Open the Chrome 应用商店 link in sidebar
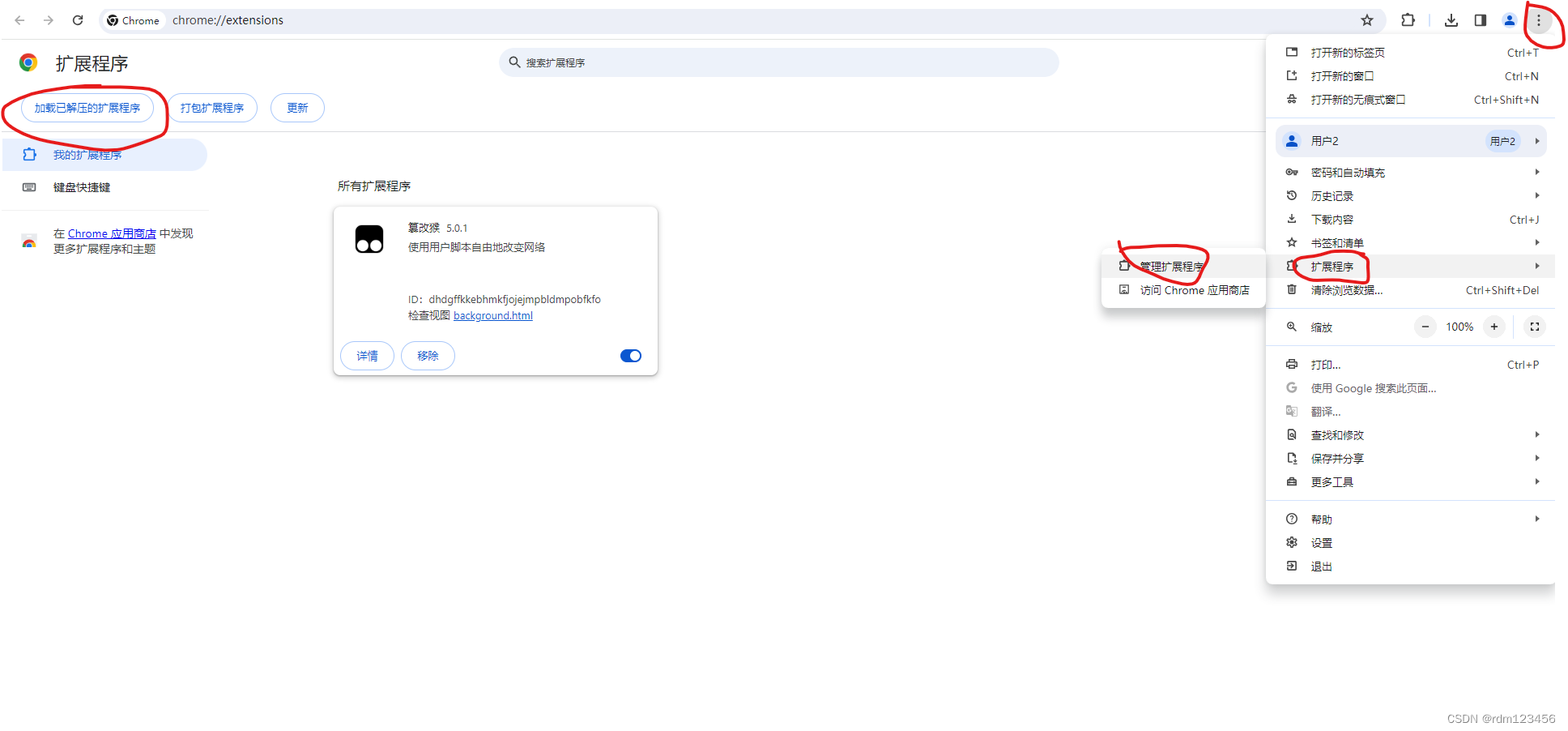The image size is (1568, 731). [112, 233]
